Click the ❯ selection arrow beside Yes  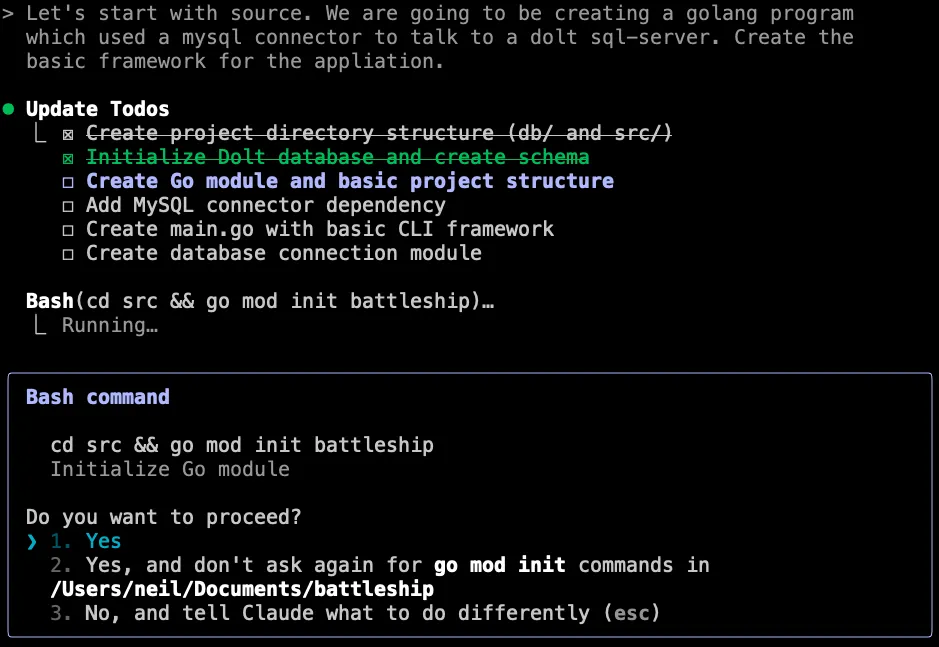coord(32,541)
